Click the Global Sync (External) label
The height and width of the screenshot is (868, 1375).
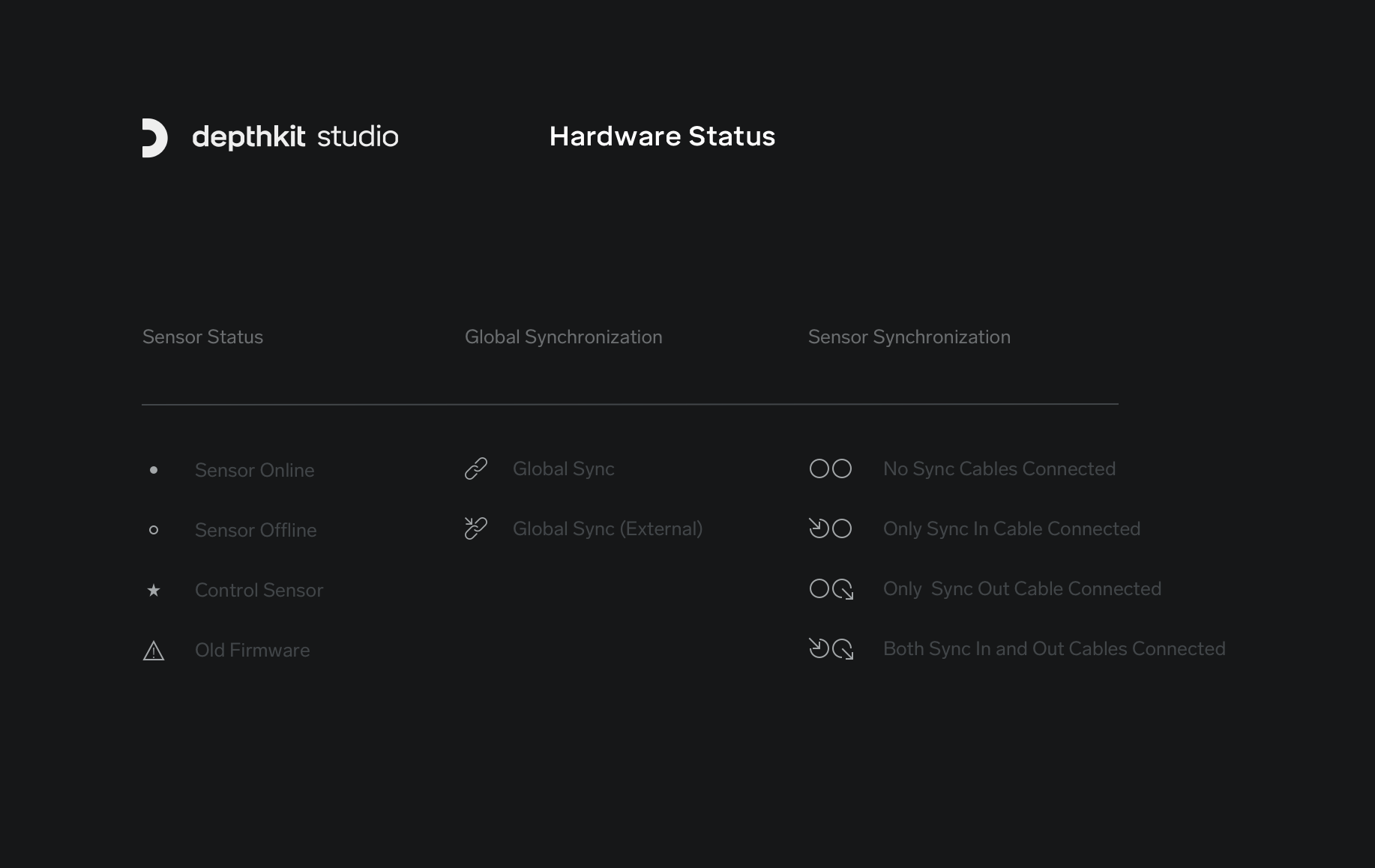point(607,528)
